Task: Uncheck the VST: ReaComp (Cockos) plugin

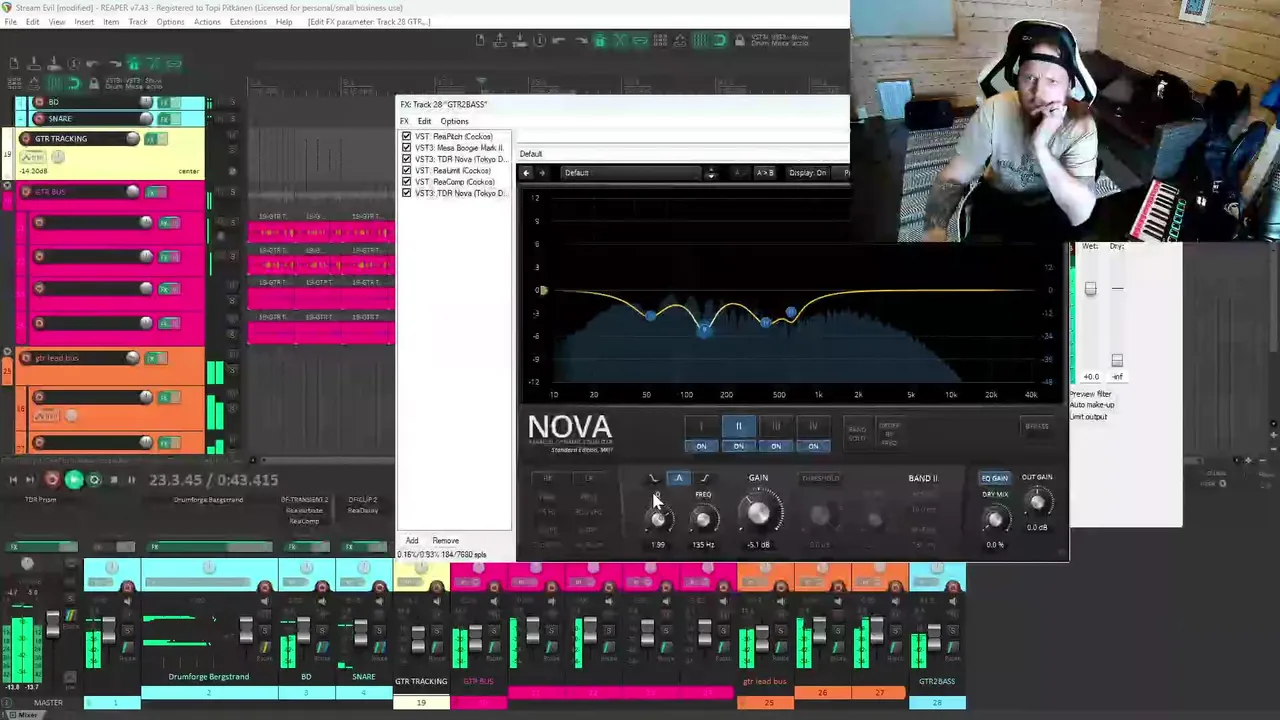Action: pos(406,182)
